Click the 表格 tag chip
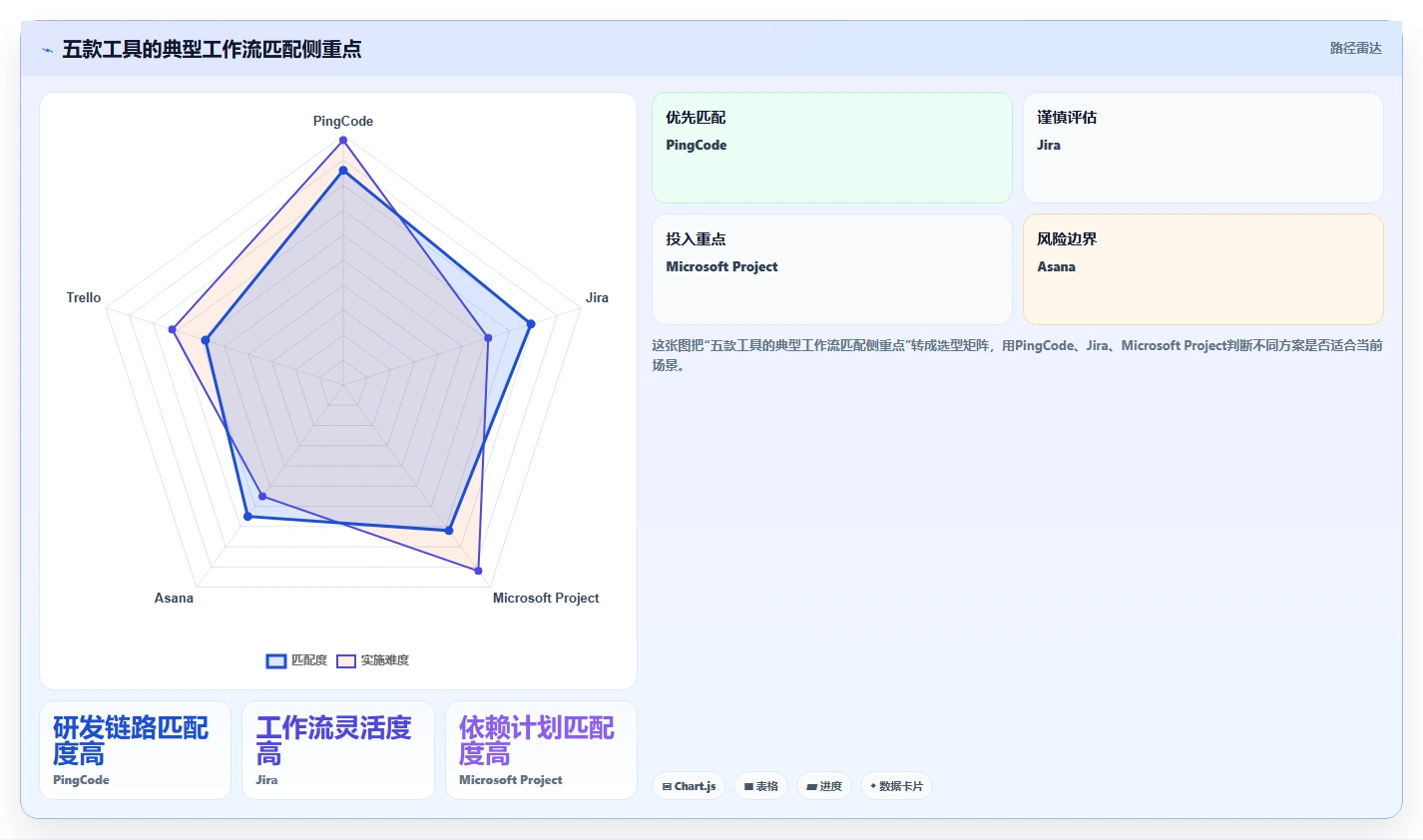Image resolution: width=1423 pixels, height=840 pixels. pos(760,786)
